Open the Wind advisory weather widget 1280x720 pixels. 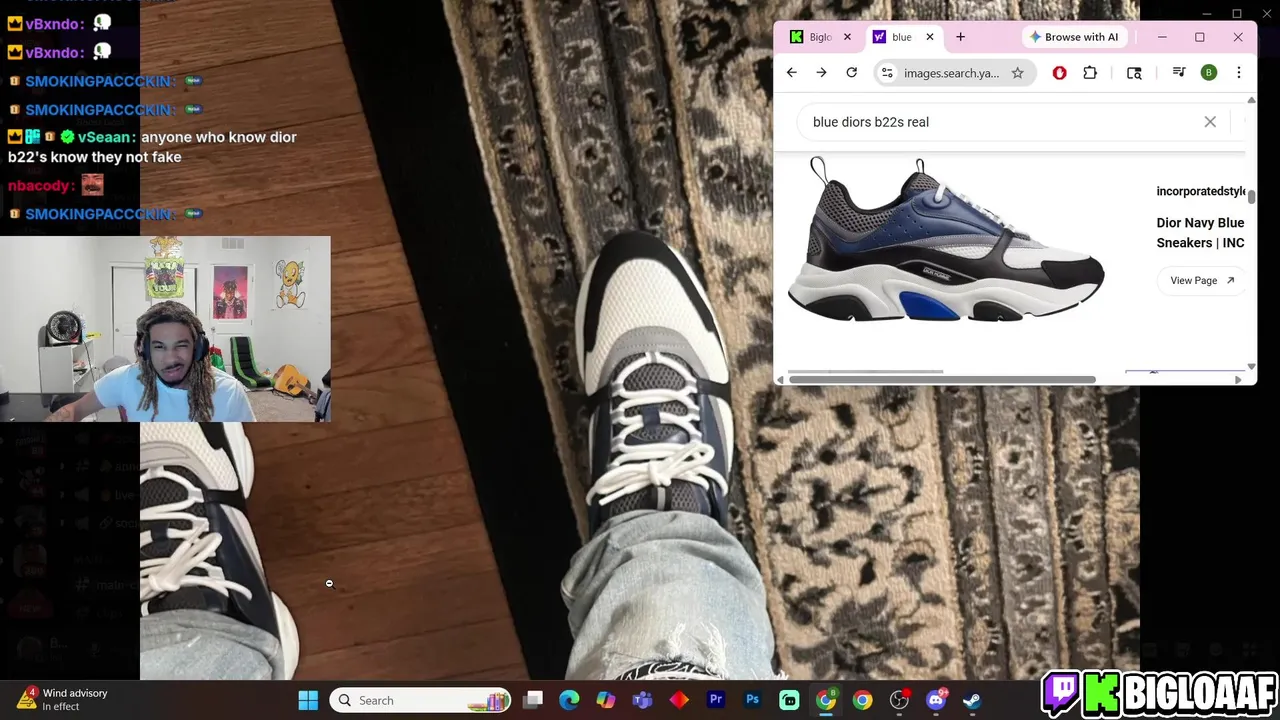(x=62, y=699)
